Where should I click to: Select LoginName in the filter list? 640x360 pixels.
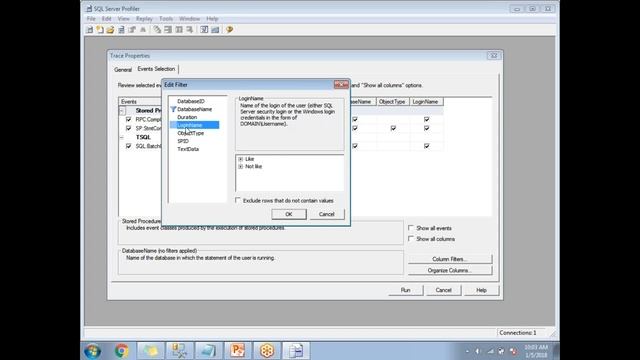(x=194, y=125)
